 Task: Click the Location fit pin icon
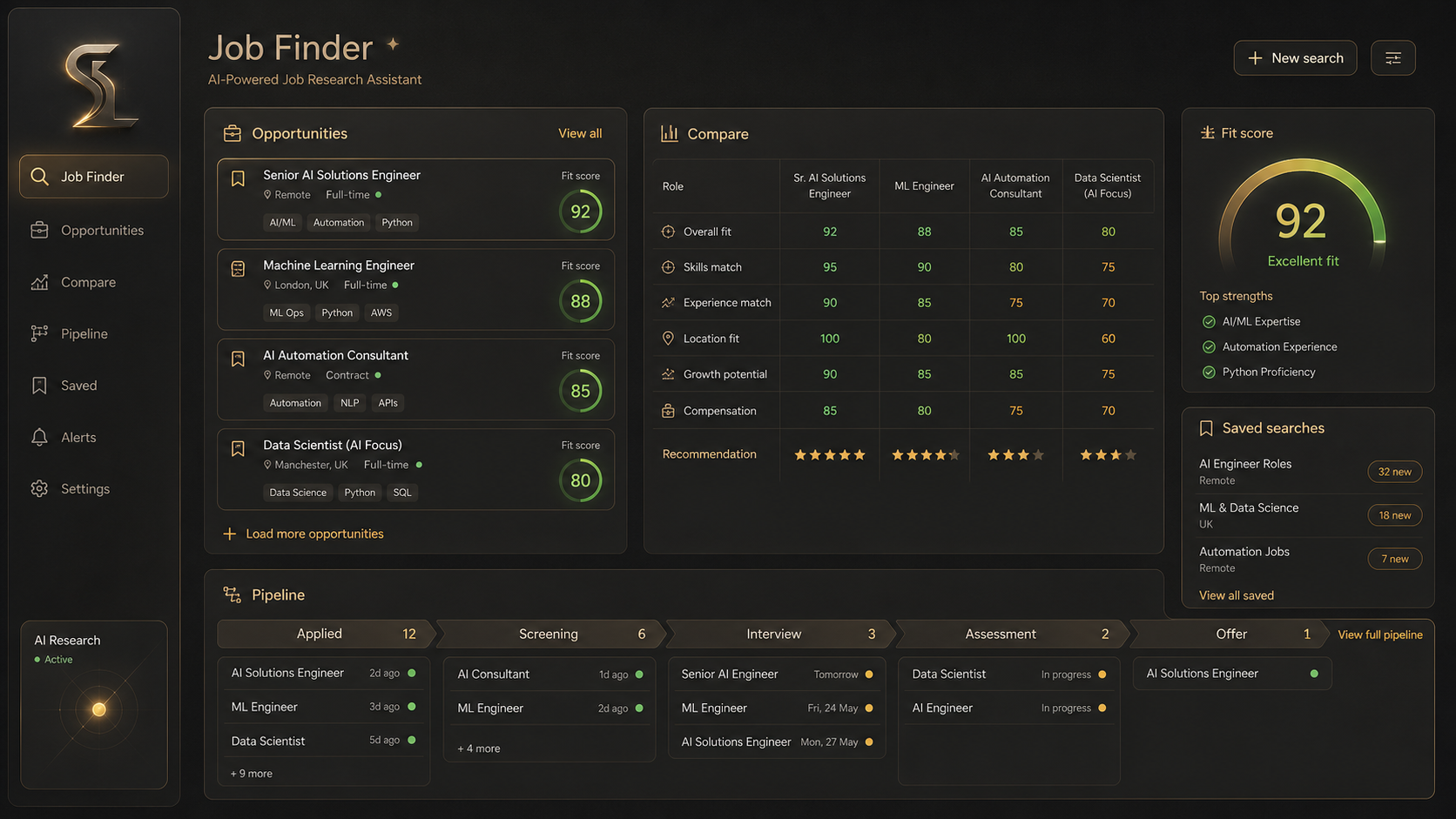(x=668, y=339)
